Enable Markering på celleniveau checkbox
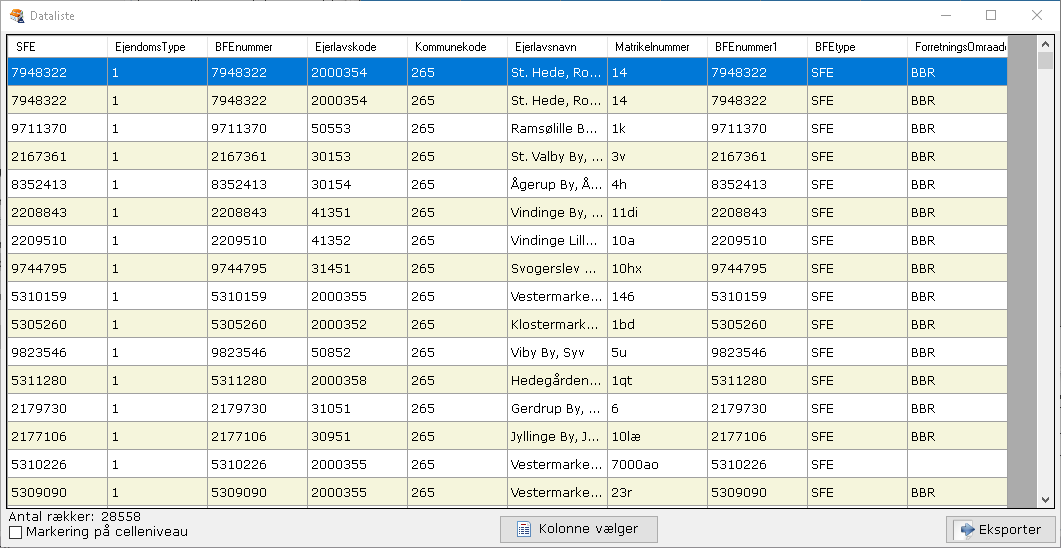This screenshot has height=548, width=1061. 15,532
